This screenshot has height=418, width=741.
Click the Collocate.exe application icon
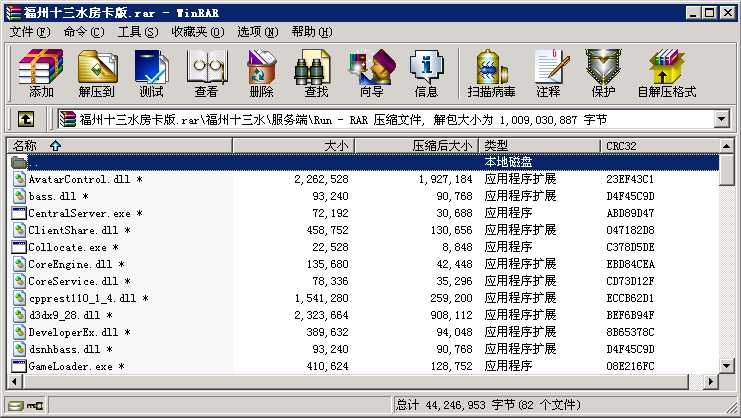(18, 247)
